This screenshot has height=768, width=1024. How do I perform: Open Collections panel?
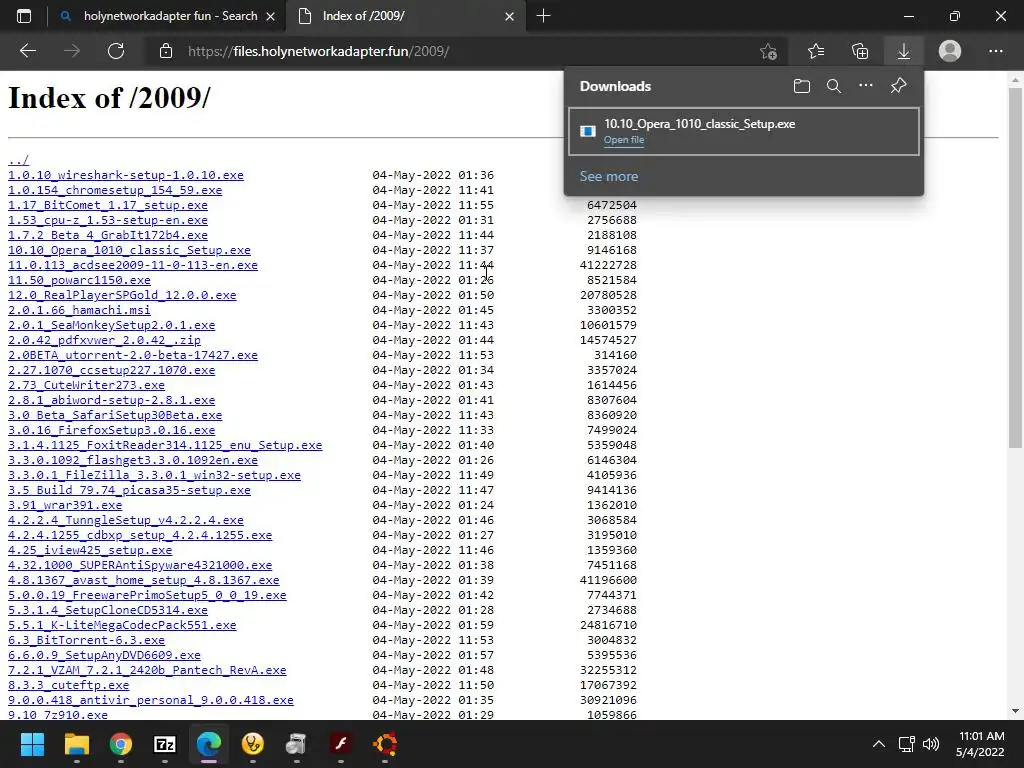click(x=860, y=51)
